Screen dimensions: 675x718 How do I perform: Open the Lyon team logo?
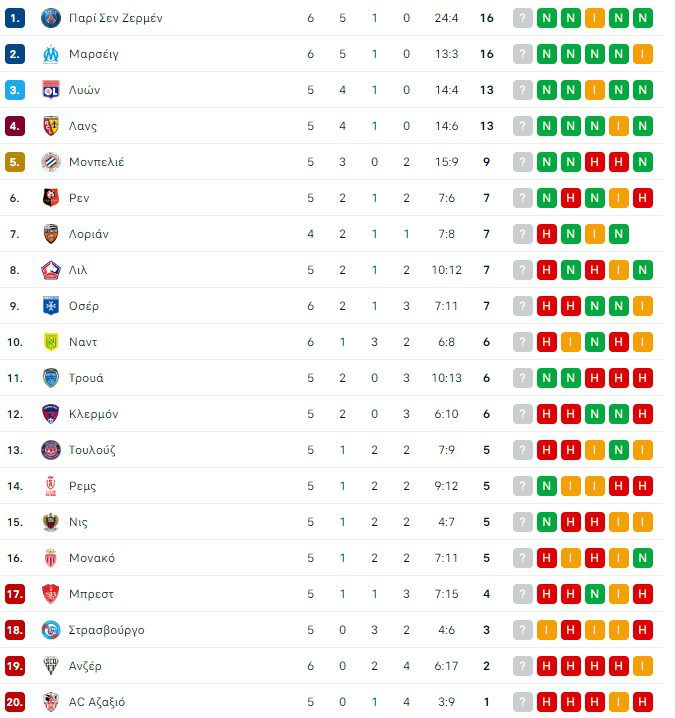pyautogui.click(x=51, y=90)
